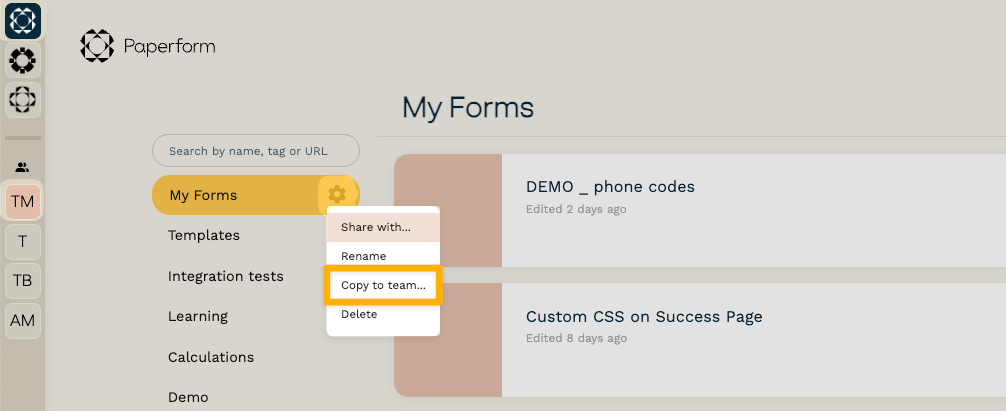Switch to the TB team avatar

click(x=22, y=281)
